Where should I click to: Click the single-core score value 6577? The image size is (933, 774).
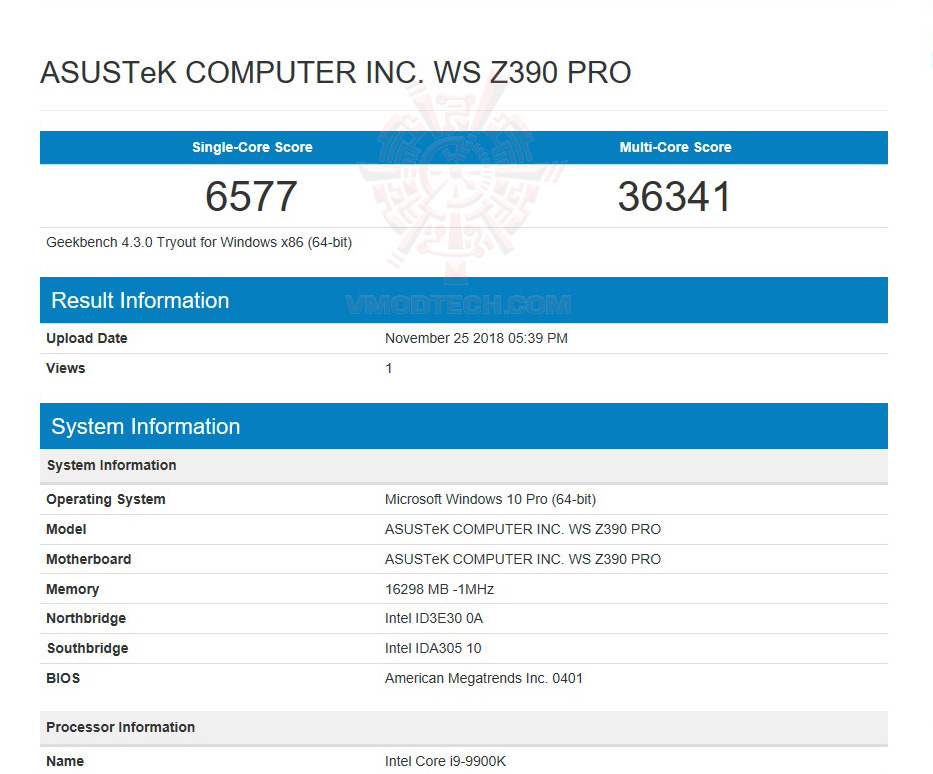tap(251, 196)
